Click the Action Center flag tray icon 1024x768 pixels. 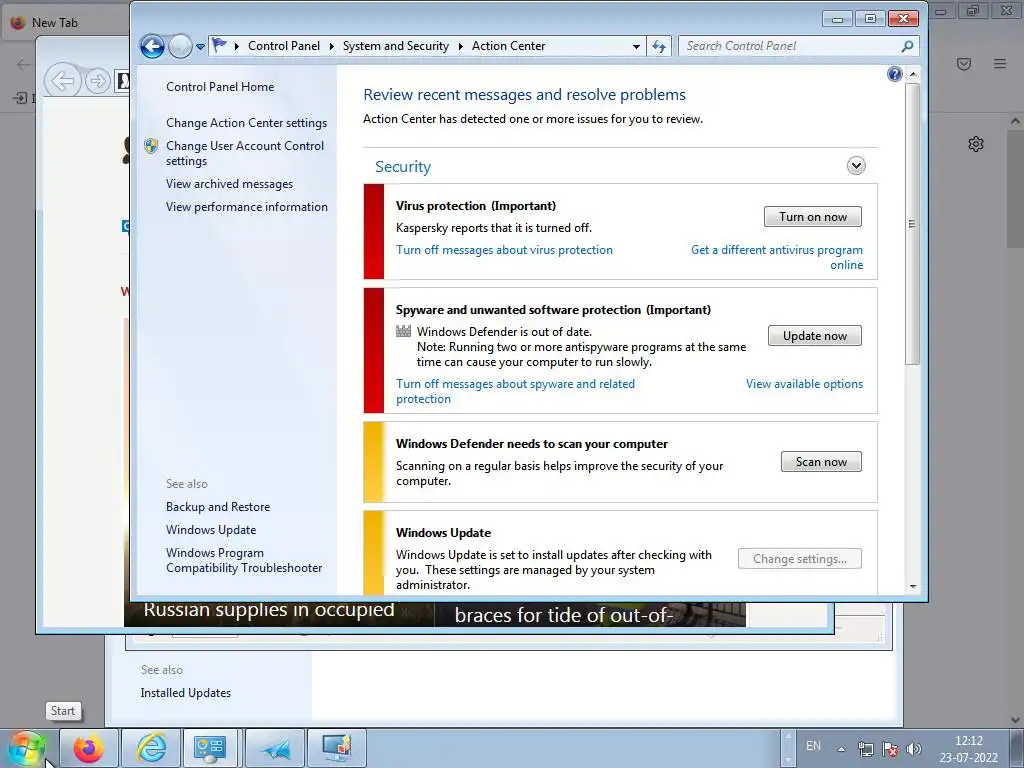point(889,749)
